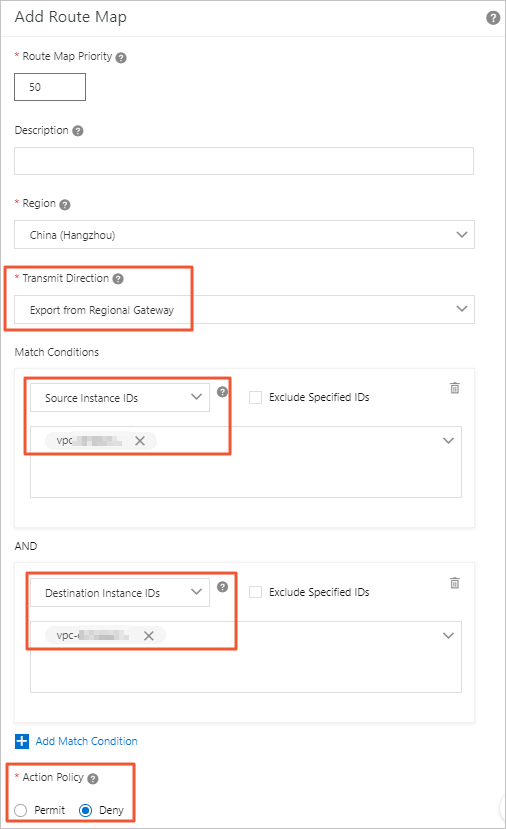The width and height of the screenshot is (506, 829).
Task: Delete the Destination Instance IDs condition
Action: point(455,583)
